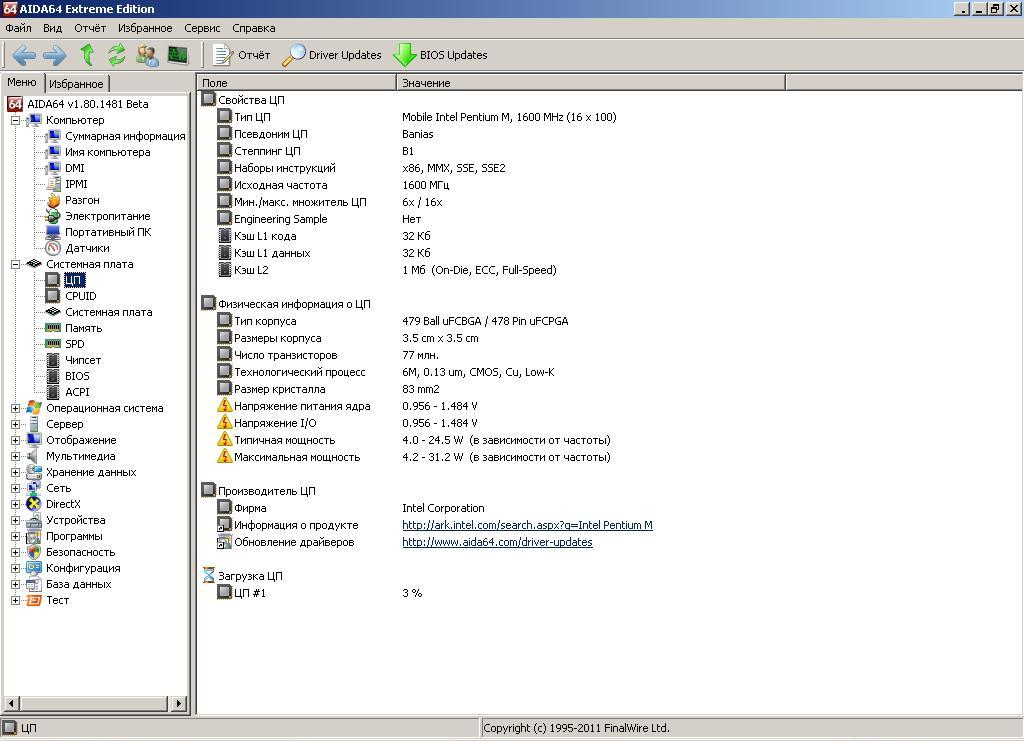This screenshot has width=1024, height=741.
Task: Expand the Программы tree node
Action: click(x=15, y=536)
